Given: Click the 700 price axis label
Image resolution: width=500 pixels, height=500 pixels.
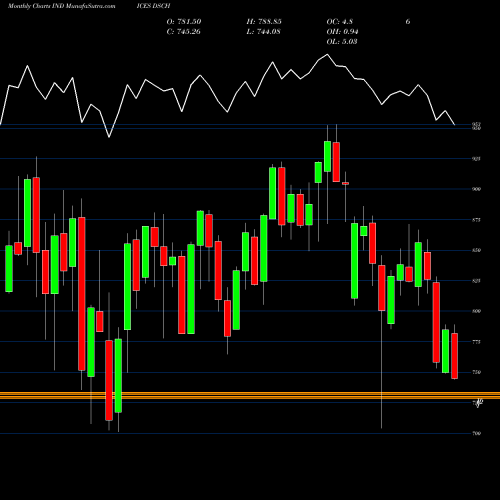Looking at the screenshot, I should (476, 433).
